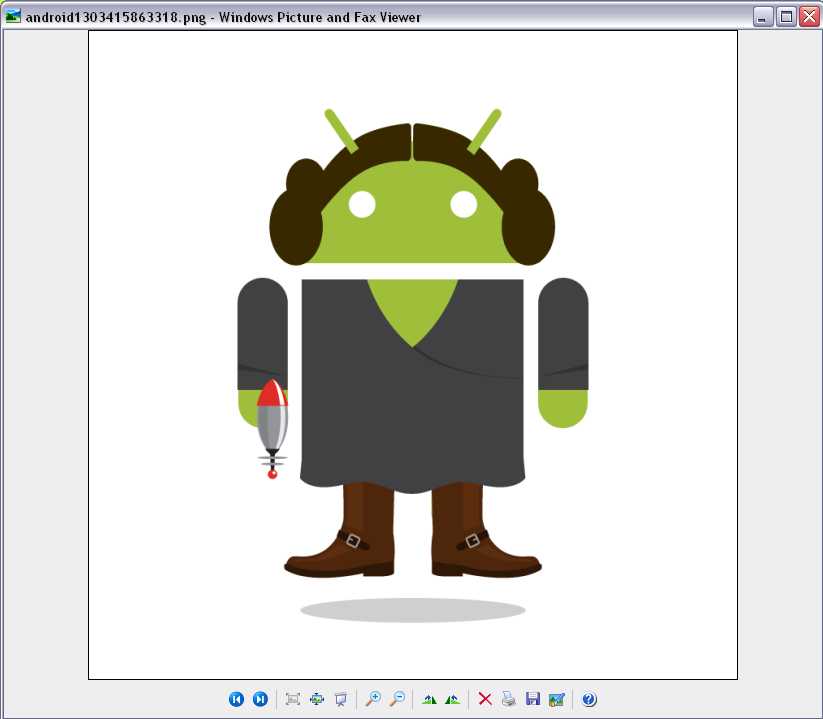Start the slide show
This screenshot has width=823, height=719.
tap(341, 699)
